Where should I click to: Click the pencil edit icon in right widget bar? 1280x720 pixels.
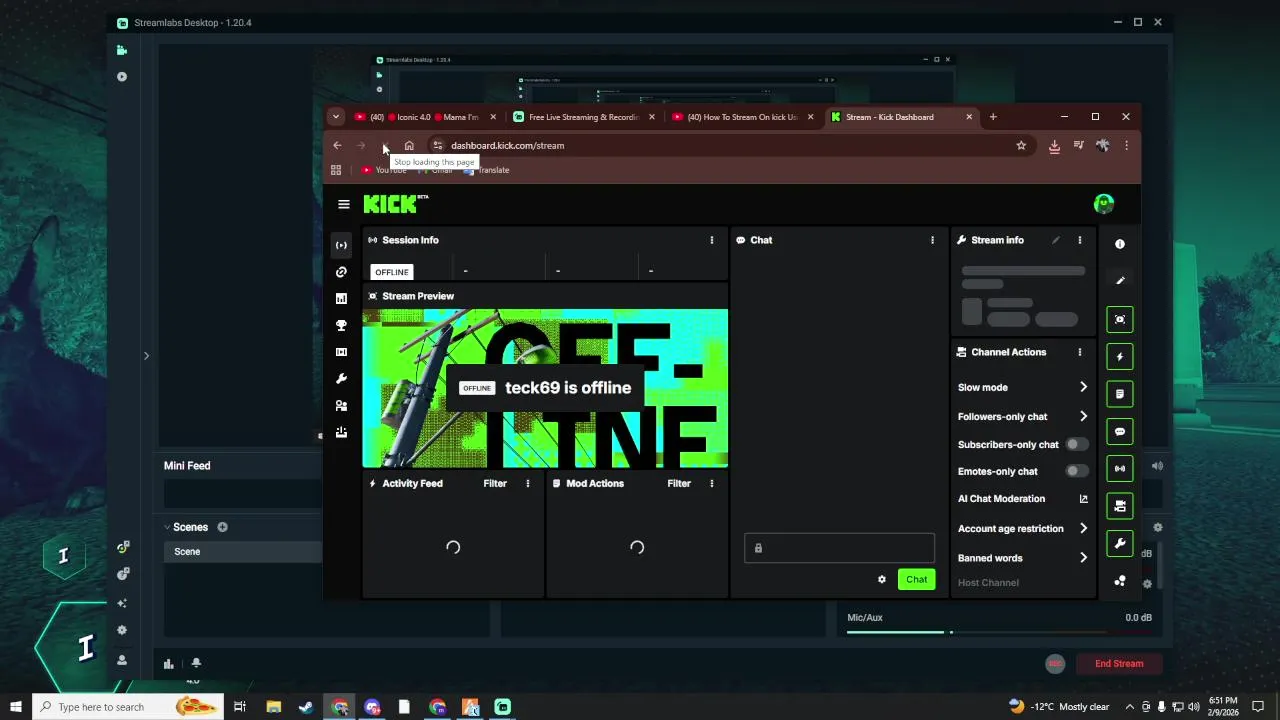[x=1120, y=281]
